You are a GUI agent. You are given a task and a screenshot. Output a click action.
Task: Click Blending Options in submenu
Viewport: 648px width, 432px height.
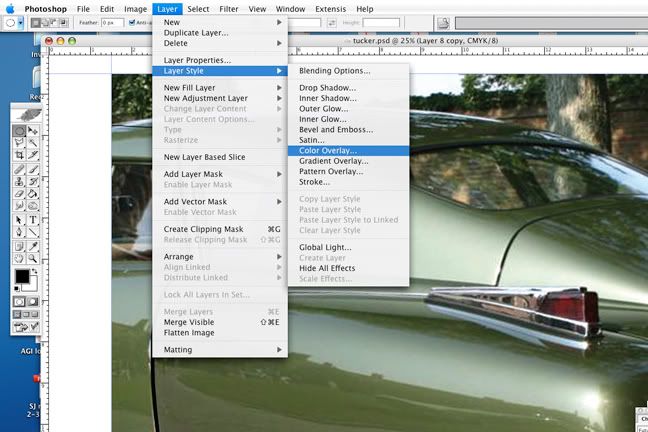pyautogui.click(x=348, y=71)
